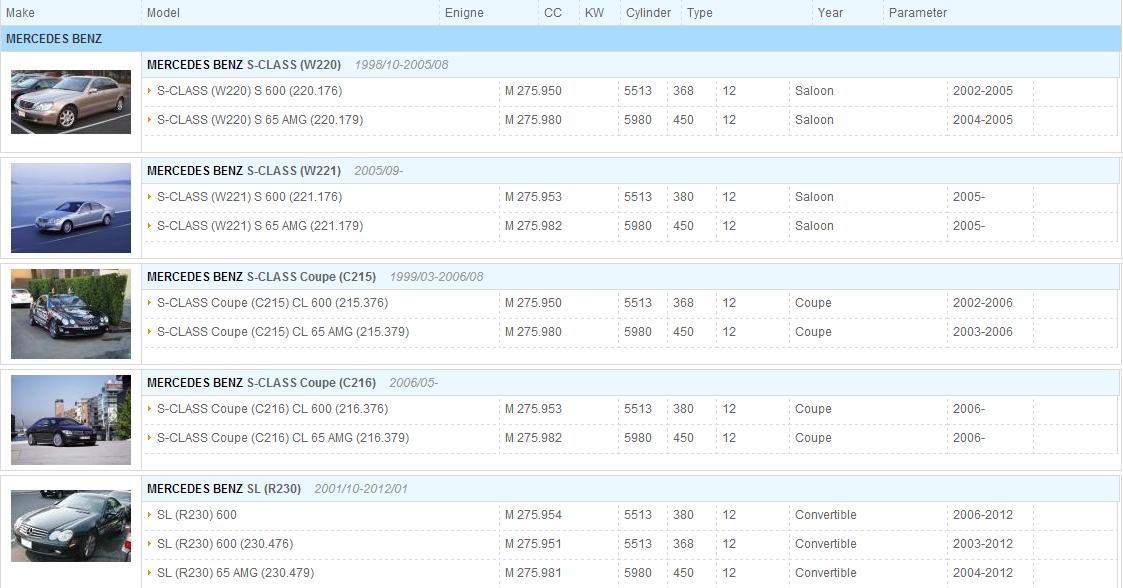1123x588 pixels.
Task: Click the MERCEDES BENZ S-CLASS (W220) heading
Action: coord(244,64)
